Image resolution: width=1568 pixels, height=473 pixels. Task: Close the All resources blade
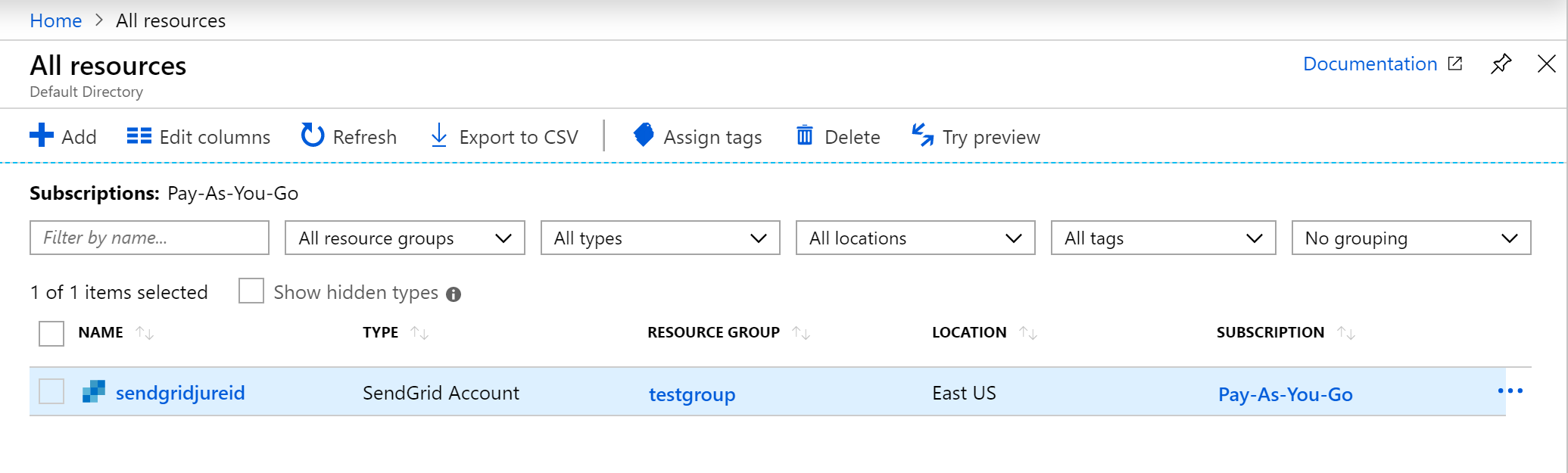point(1547,64)
